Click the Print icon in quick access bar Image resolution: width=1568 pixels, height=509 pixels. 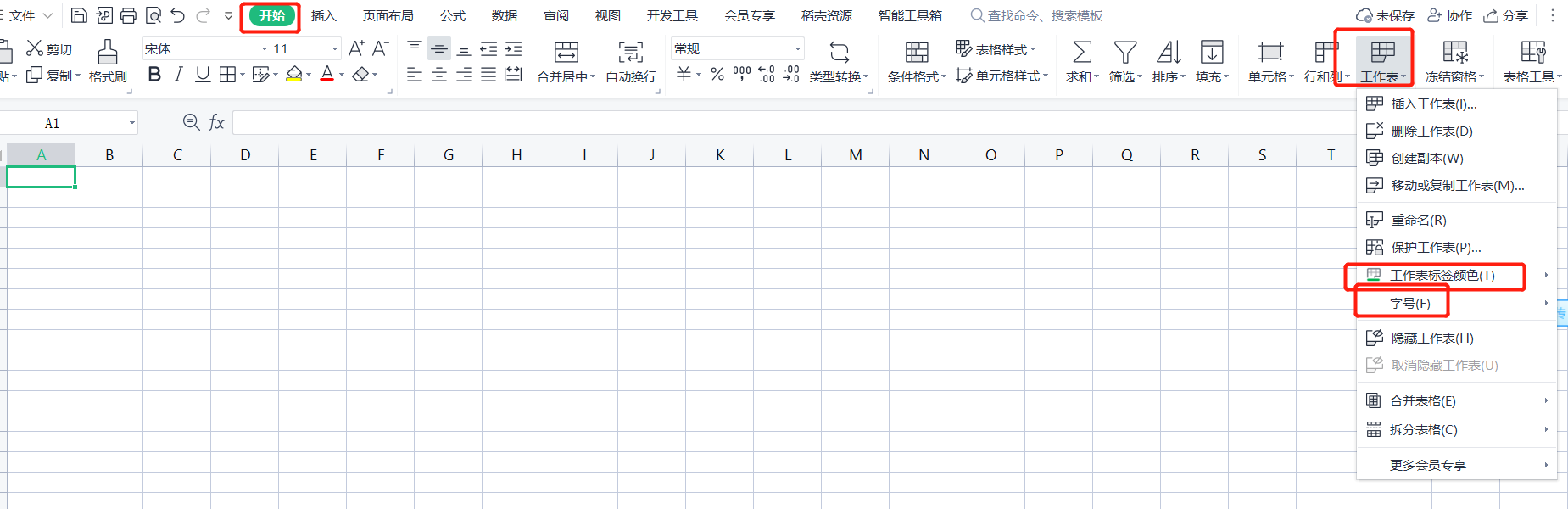[128, 15]
